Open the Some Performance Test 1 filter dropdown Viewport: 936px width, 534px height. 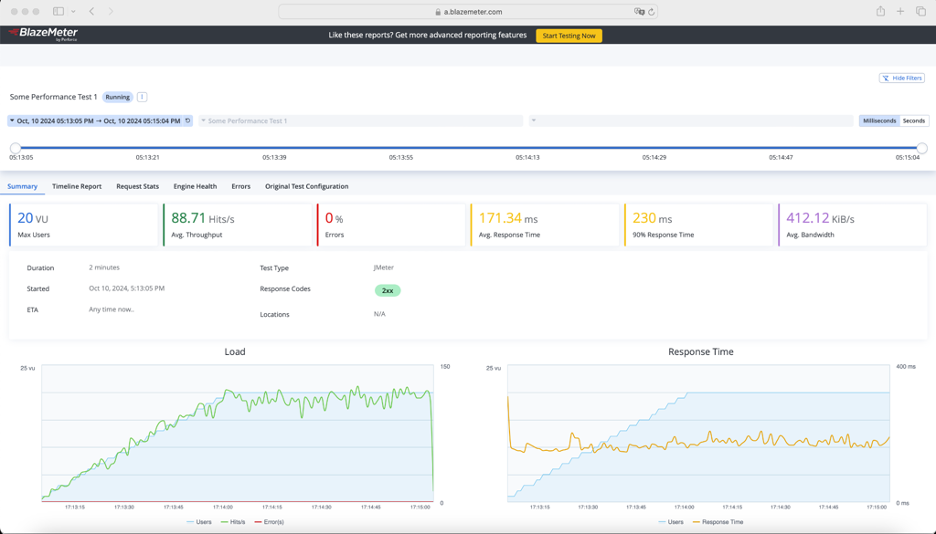point(361,121)
